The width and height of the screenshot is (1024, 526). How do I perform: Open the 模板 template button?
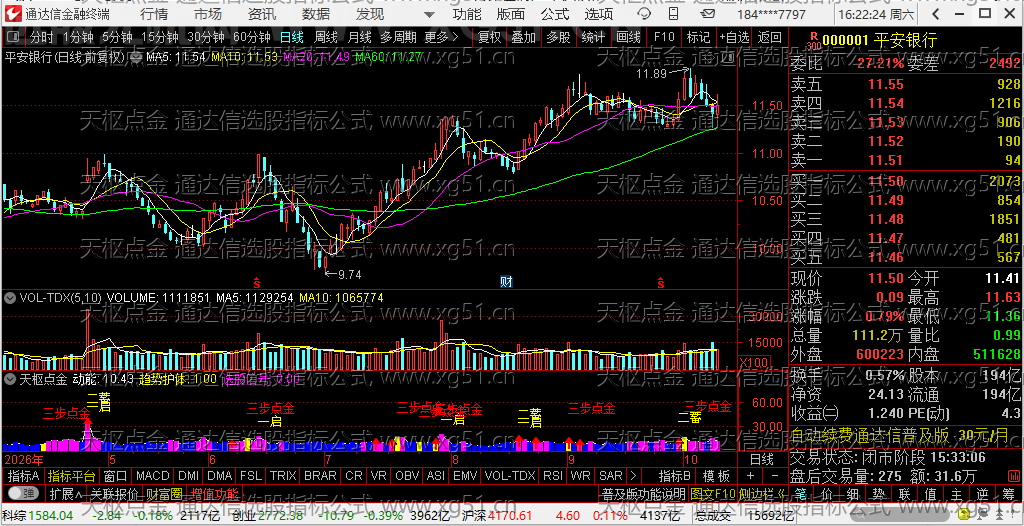point(716,476)
